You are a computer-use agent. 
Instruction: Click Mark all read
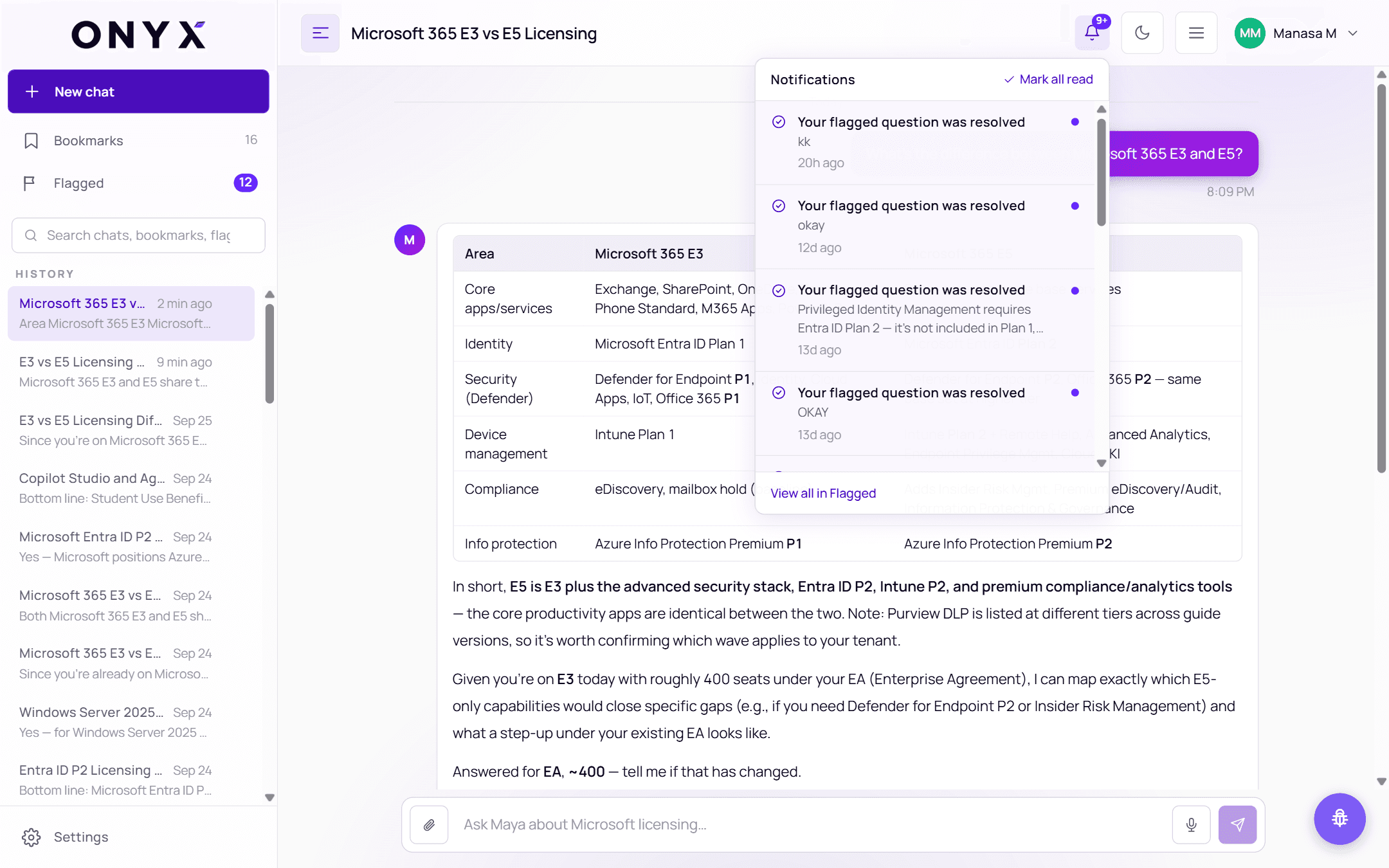point(1049,79)
